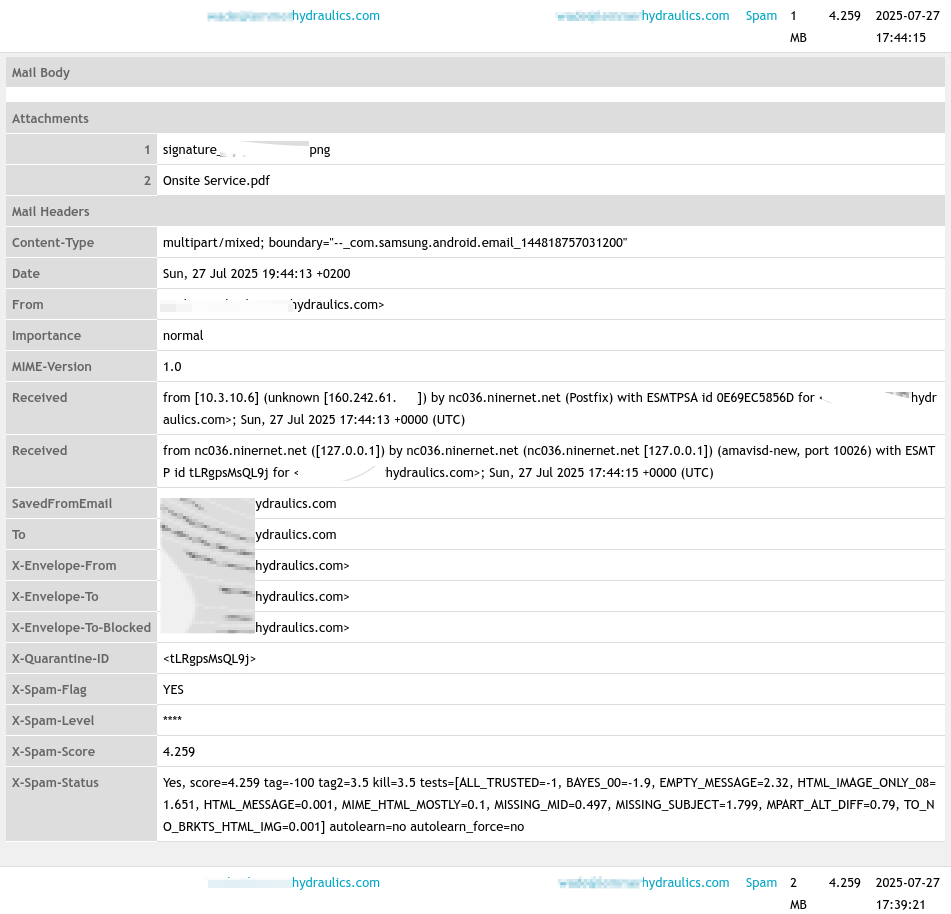
Task: Click the "X-Envelope-To" header label
Action: pyautogui.click(x=55, y=596)
